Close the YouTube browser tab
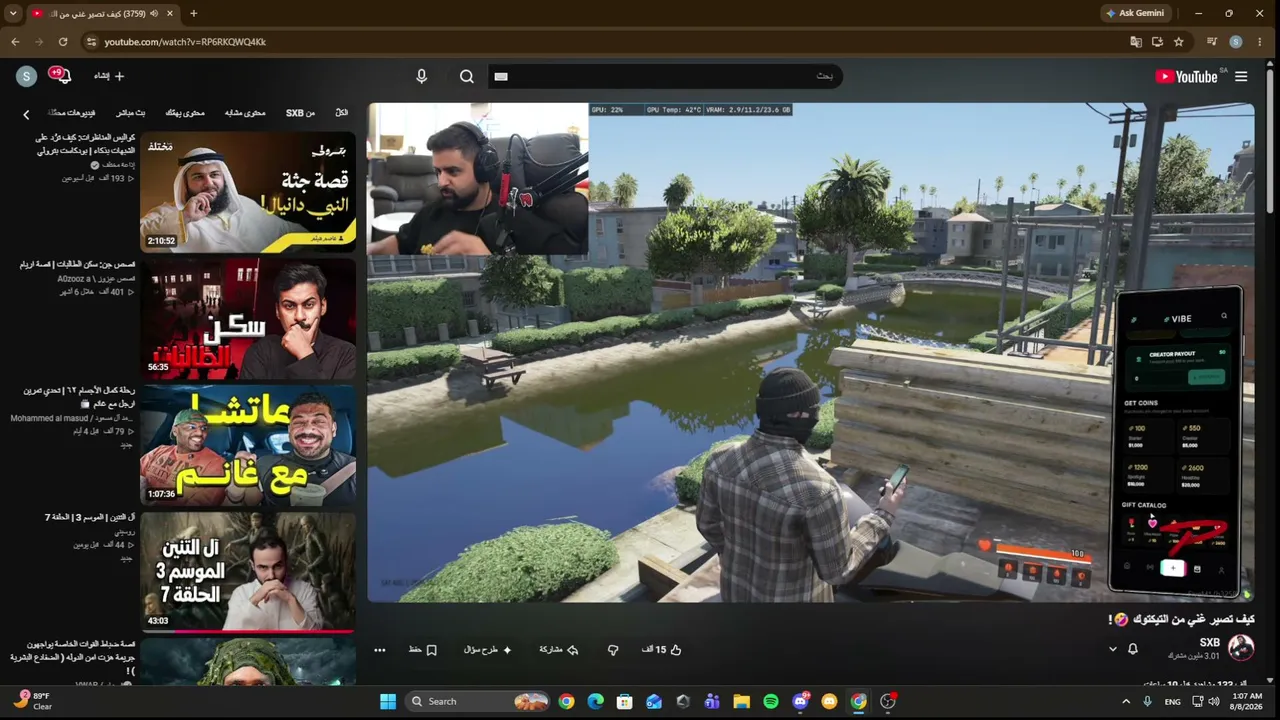 pos(169,13)
